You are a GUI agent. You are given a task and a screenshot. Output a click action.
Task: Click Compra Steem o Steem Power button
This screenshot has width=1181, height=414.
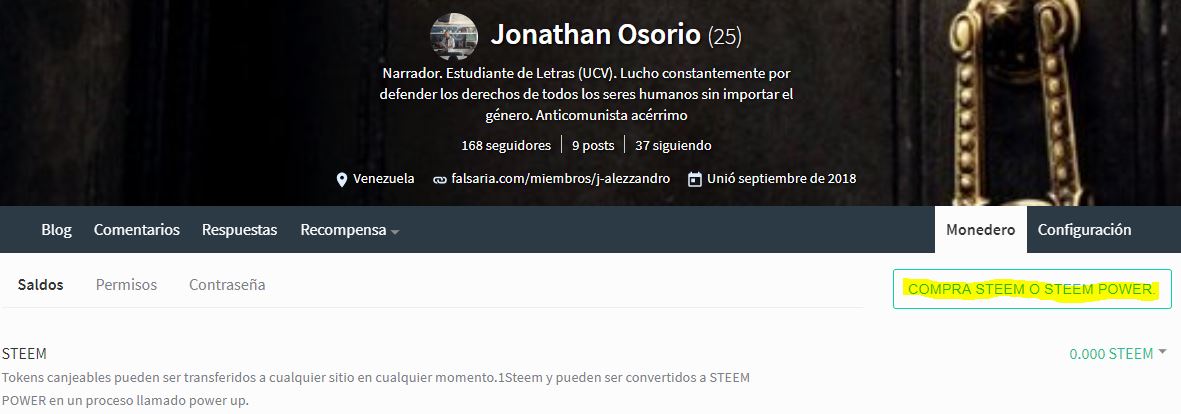coord(1032,289)
